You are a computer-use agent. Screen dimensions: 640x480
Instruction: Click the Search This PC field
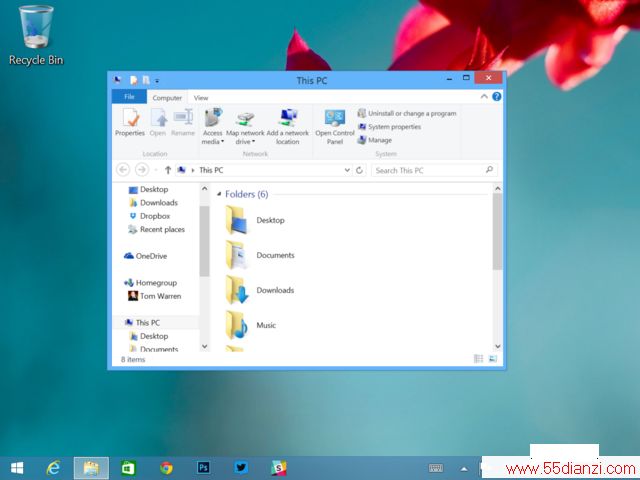[434, 170]
